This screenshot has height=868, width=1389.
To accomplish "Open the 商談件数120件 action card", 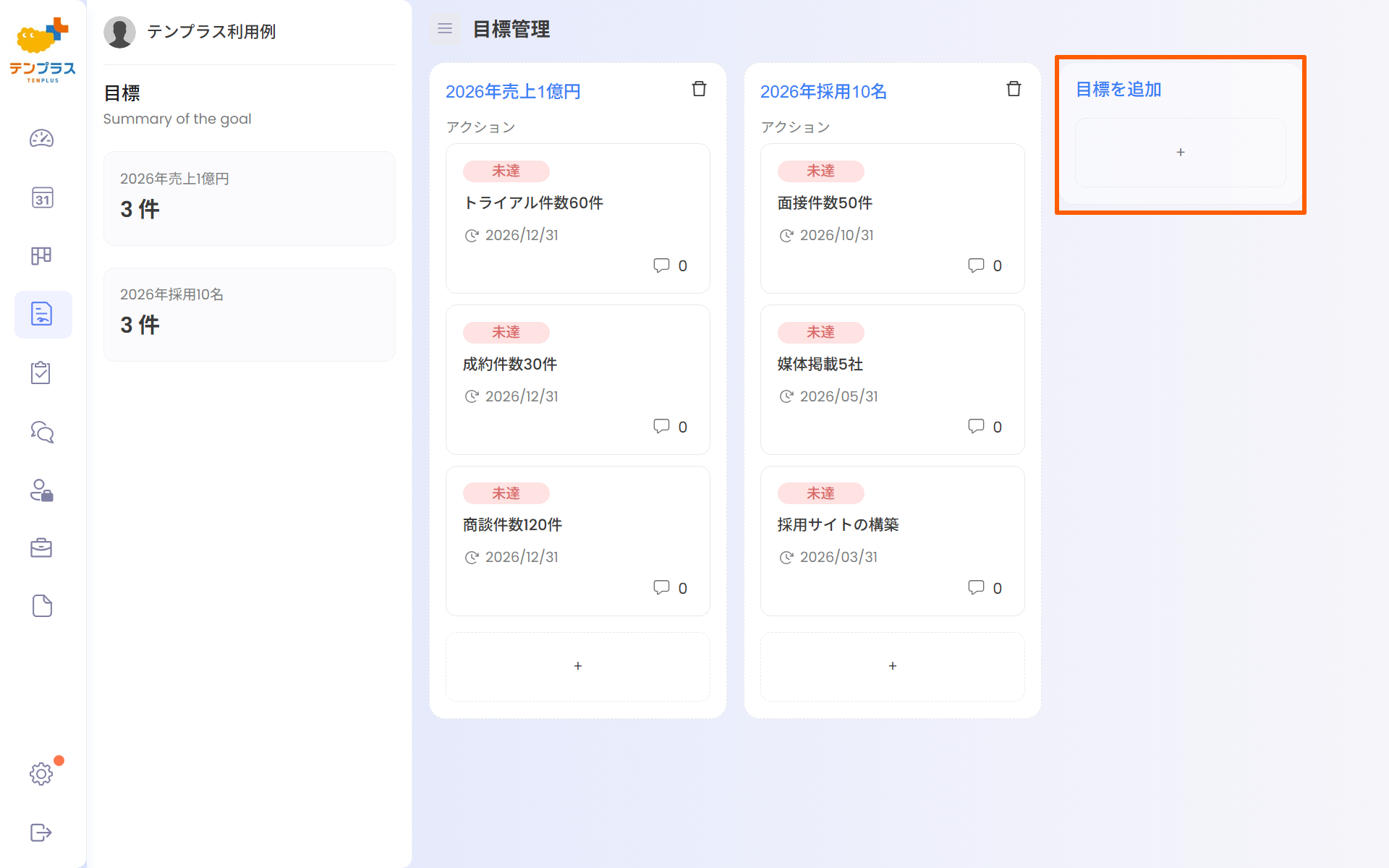I will (x=578, y=541).
